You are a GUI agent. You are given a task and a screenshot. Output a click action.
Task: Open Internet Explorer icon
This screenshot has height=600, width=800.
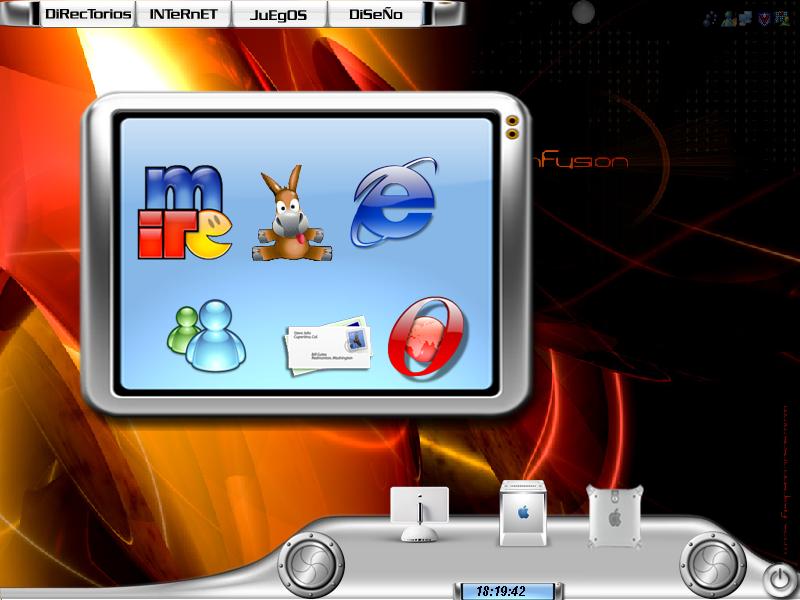click(394, 202)
